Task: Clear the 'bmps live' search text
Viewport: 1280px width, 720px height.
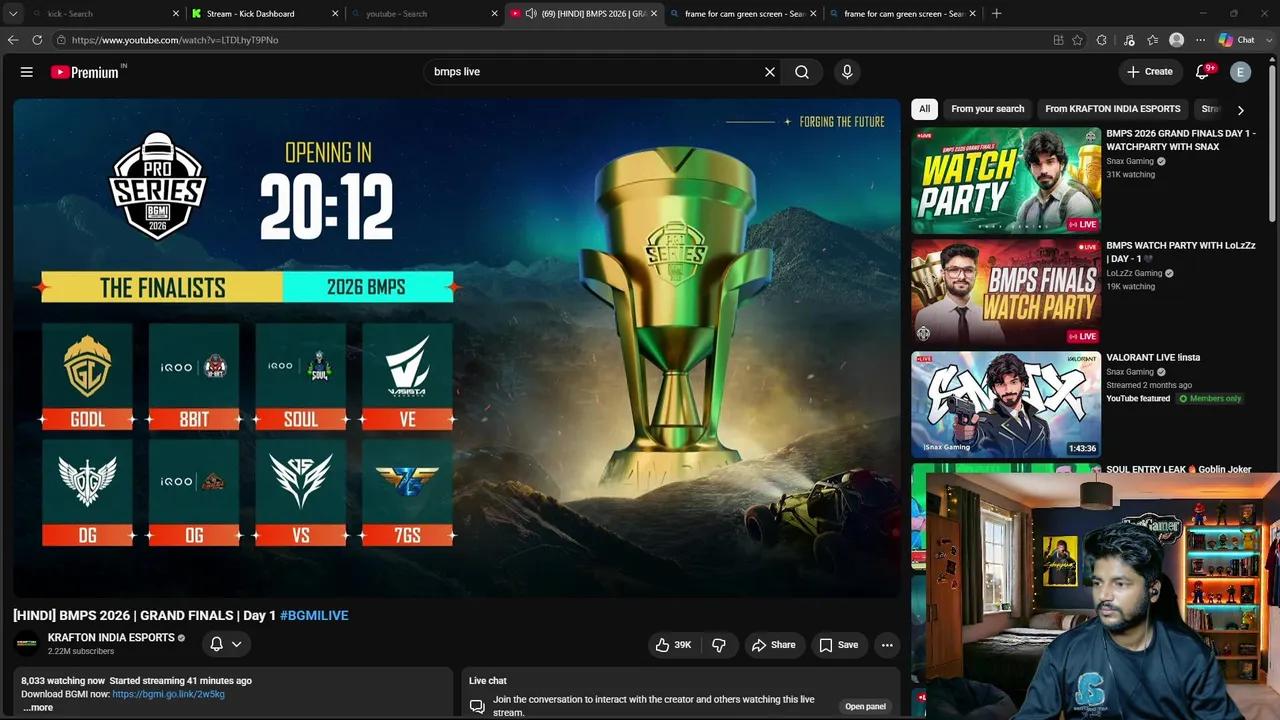Action: click(770, 72)
